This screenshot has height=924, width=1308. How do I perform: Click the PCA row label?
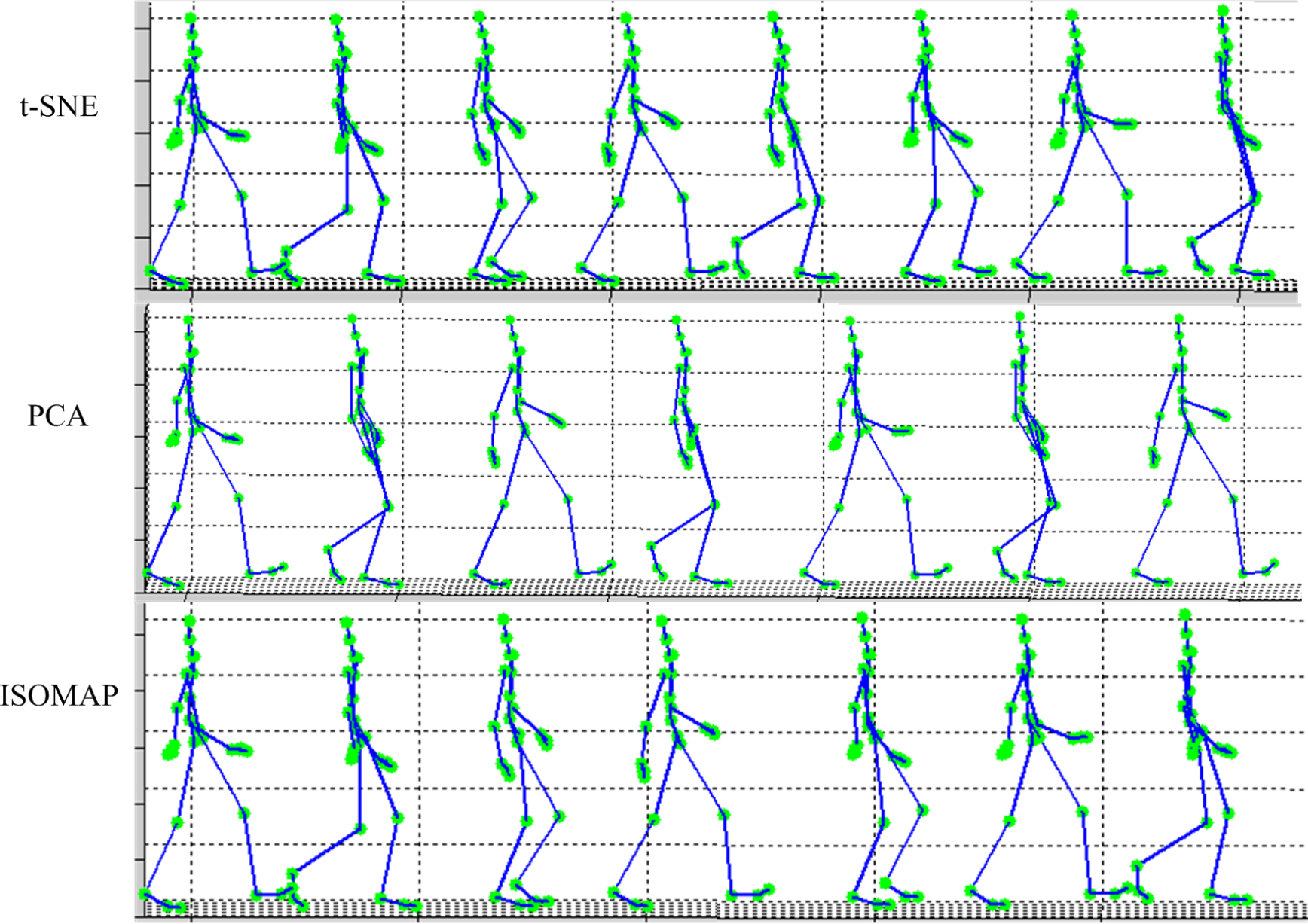[57, 416]
